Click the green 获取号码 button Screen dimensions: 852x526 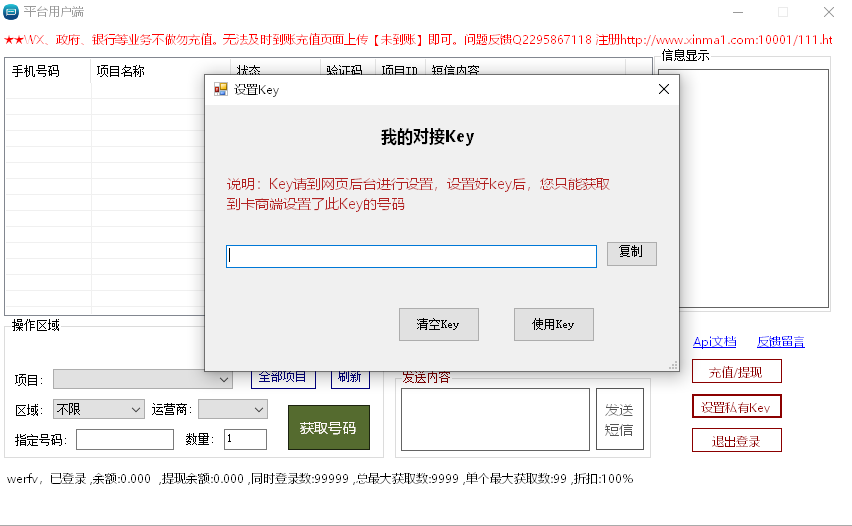click(x=328, y=428)
